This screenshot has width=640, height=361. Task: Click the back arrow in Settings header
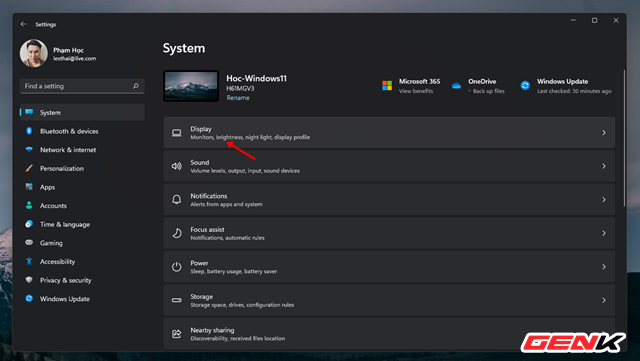pos(23,24)
